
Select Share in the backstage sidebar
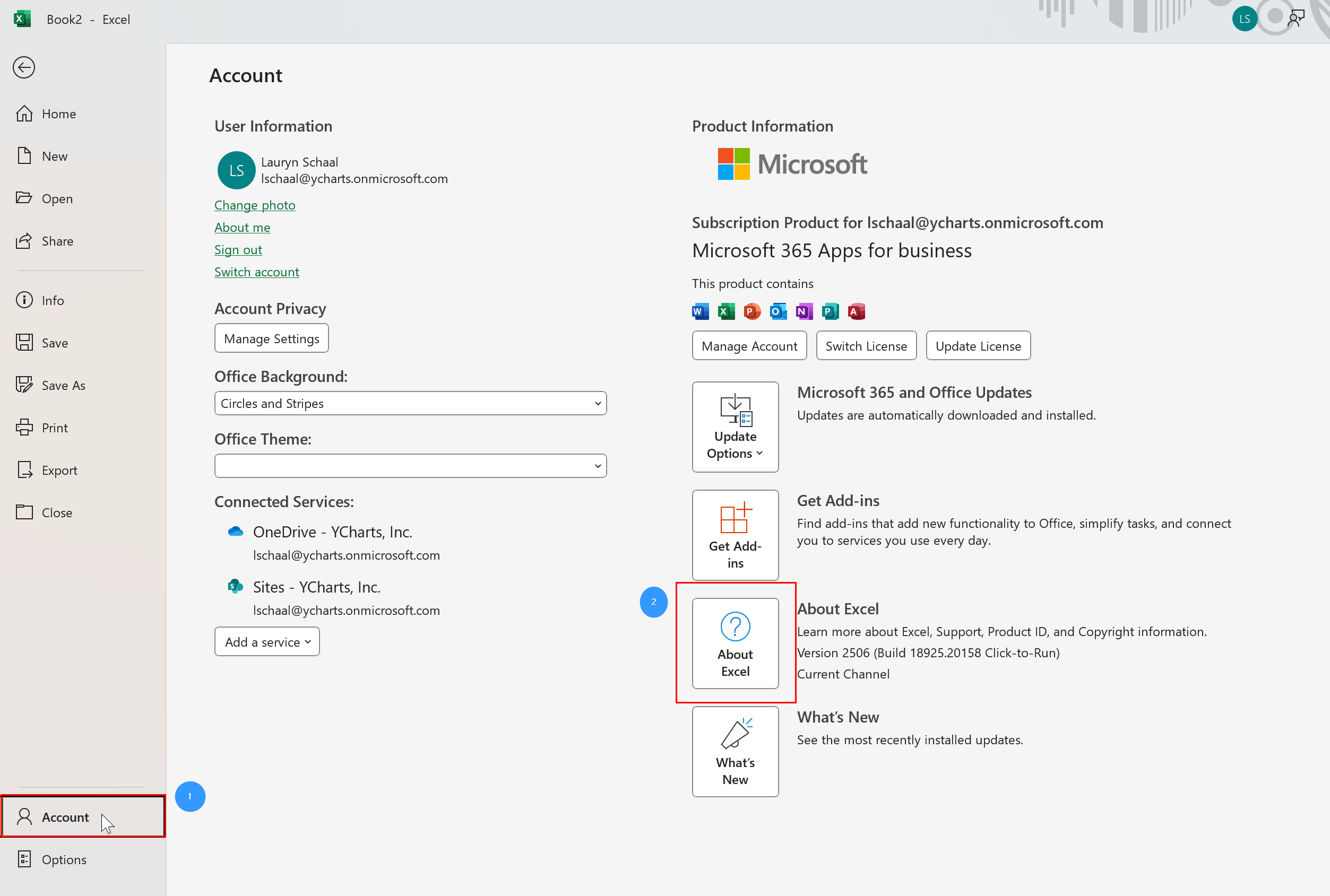pyautogui.click(x=83, y=241)
